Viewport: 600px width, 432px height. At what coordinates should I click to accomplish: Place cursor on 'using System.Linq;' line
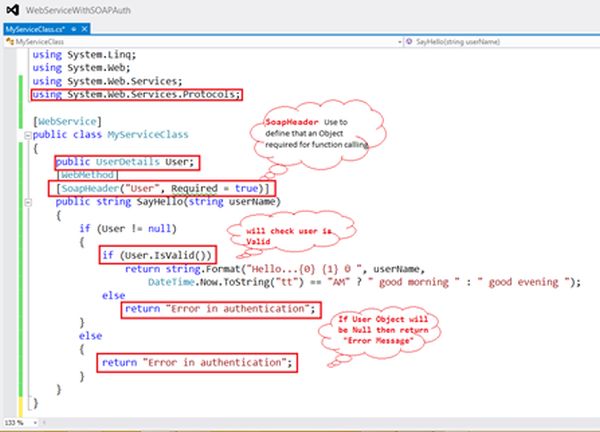point(84,55)
